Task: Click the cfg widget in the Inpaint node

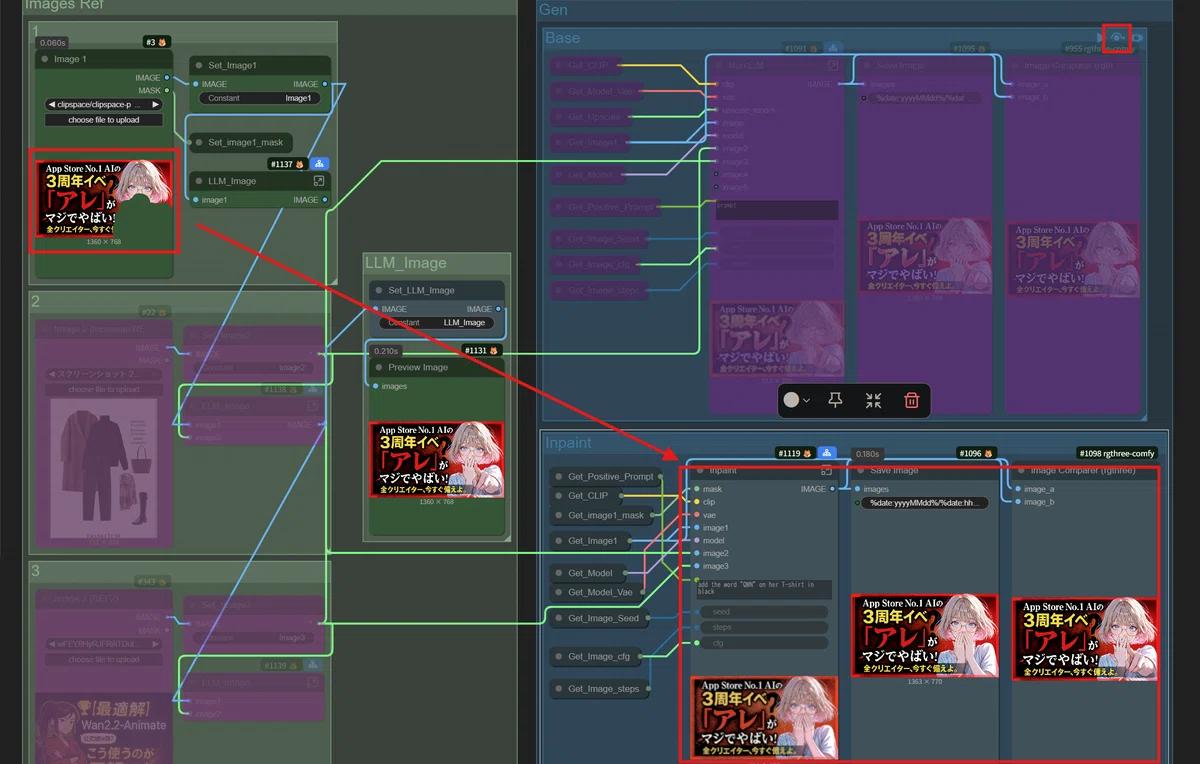Action: pos(763,643)
